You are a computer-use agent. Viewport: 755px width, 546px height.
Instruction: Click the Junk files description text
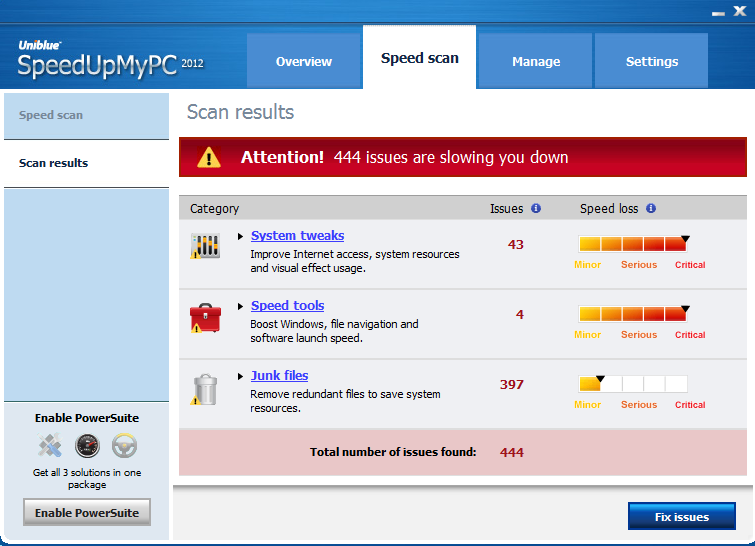click(345, 401)
